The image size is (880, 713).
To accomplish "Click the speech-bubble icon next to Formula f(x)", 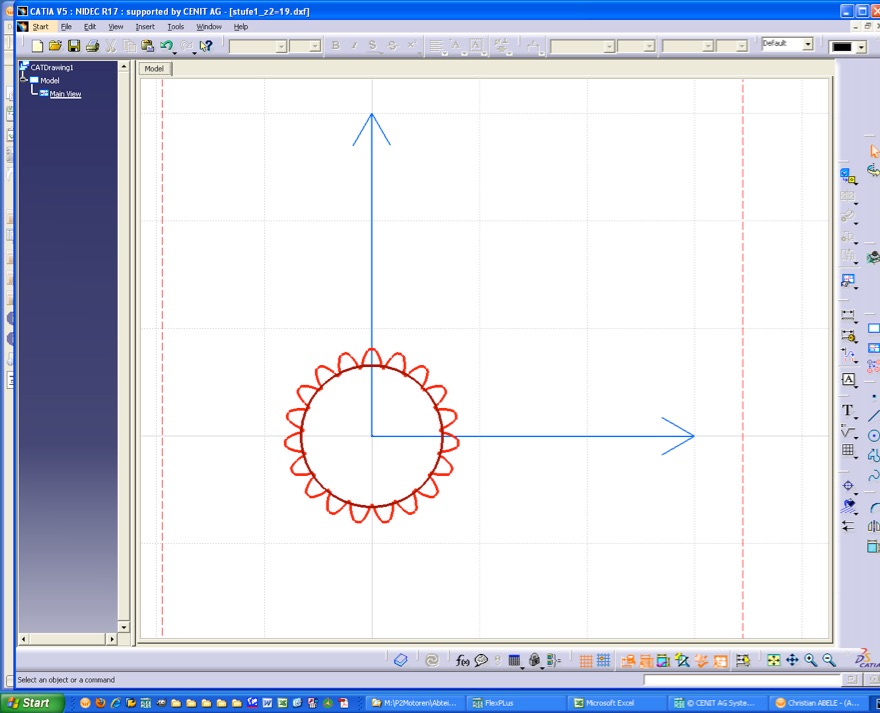I will coord(481,661).
